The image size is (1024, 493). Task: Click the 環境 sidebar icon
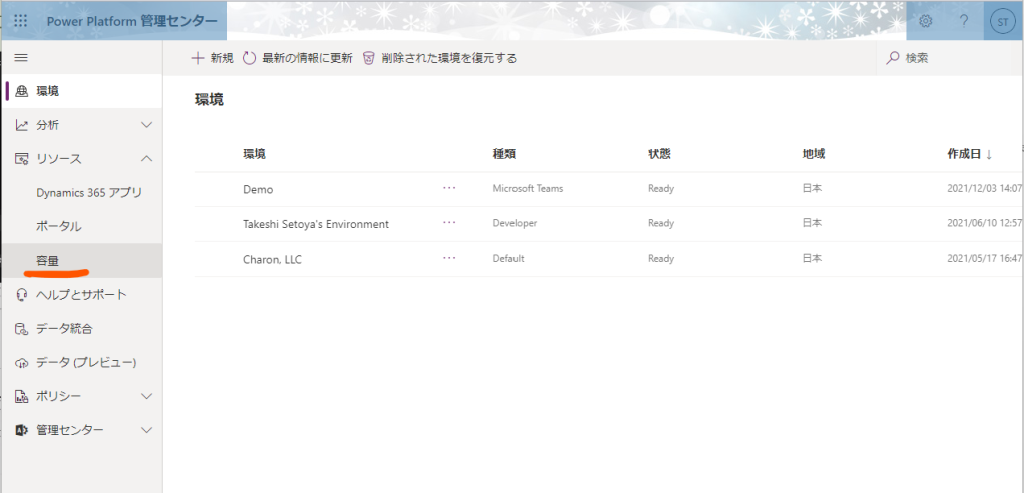[22, 91]
